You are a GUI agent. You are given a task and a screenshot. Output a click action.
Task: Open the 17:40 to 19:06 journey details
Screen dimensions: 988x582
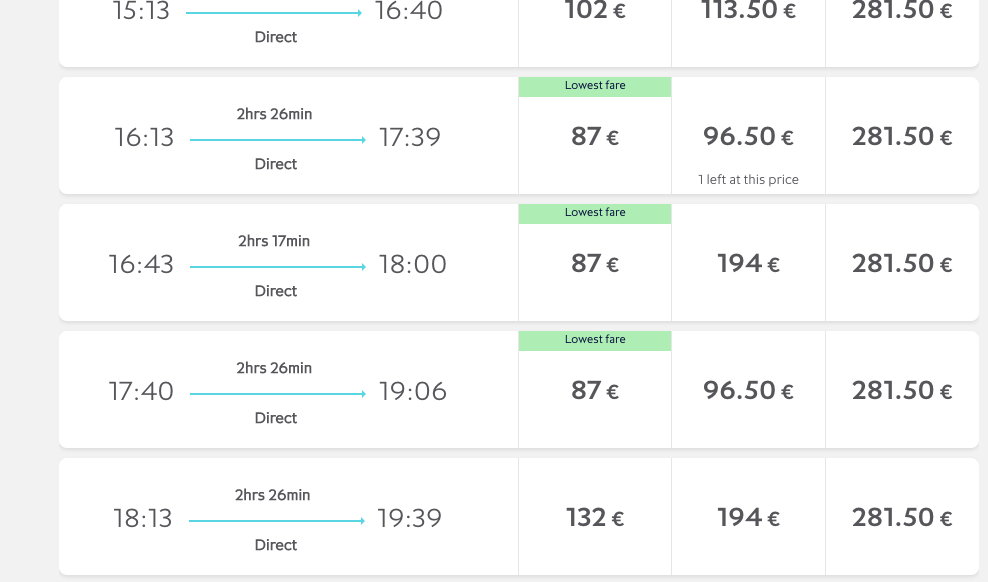[x=289, y=391]
